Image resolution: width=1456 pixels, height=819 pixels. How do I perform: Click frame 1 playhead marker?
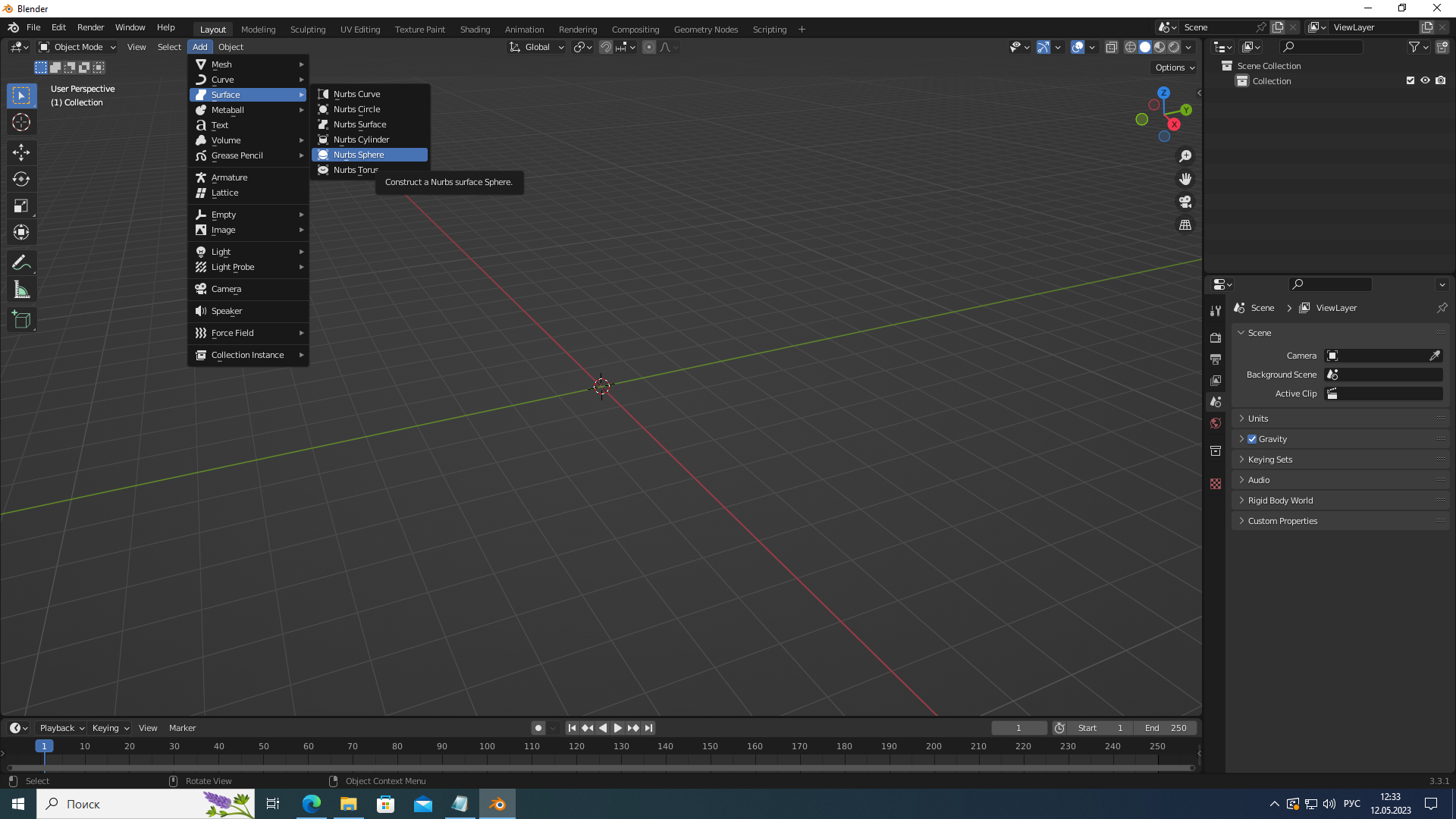coord(44,746)
